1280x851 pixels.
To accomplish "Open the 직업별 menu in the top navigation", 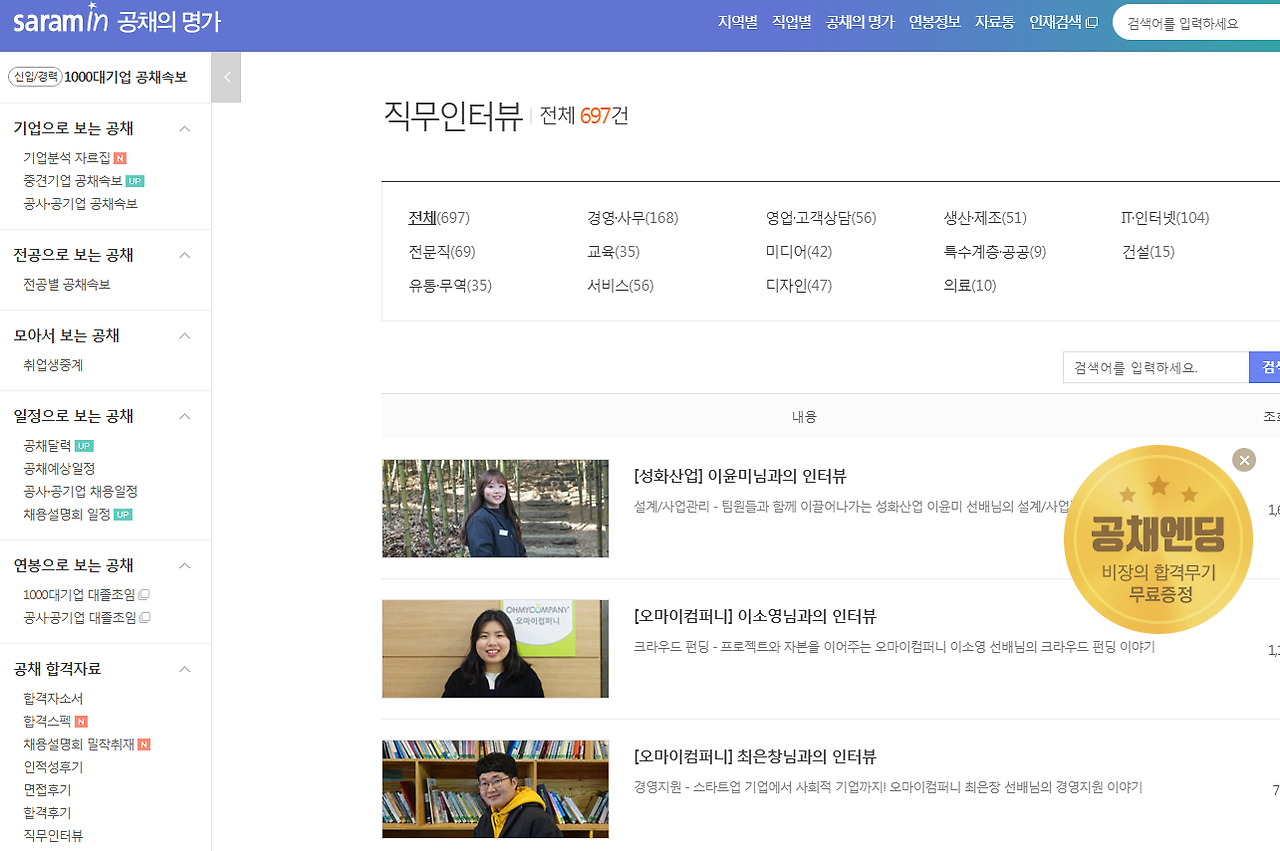I will click(x=791, y=22).
